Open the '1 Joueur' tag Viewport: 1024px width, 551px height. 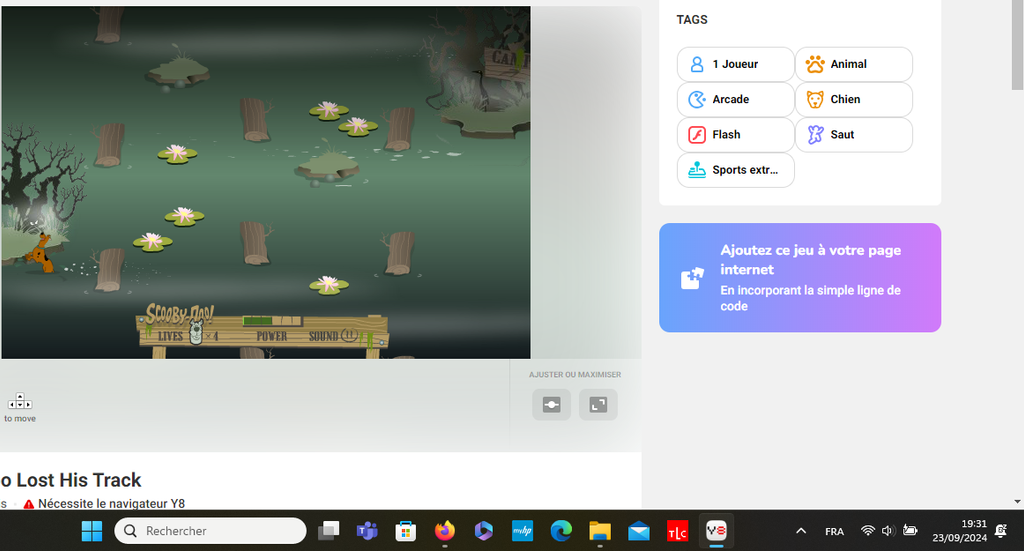click(x=735, y=64)
